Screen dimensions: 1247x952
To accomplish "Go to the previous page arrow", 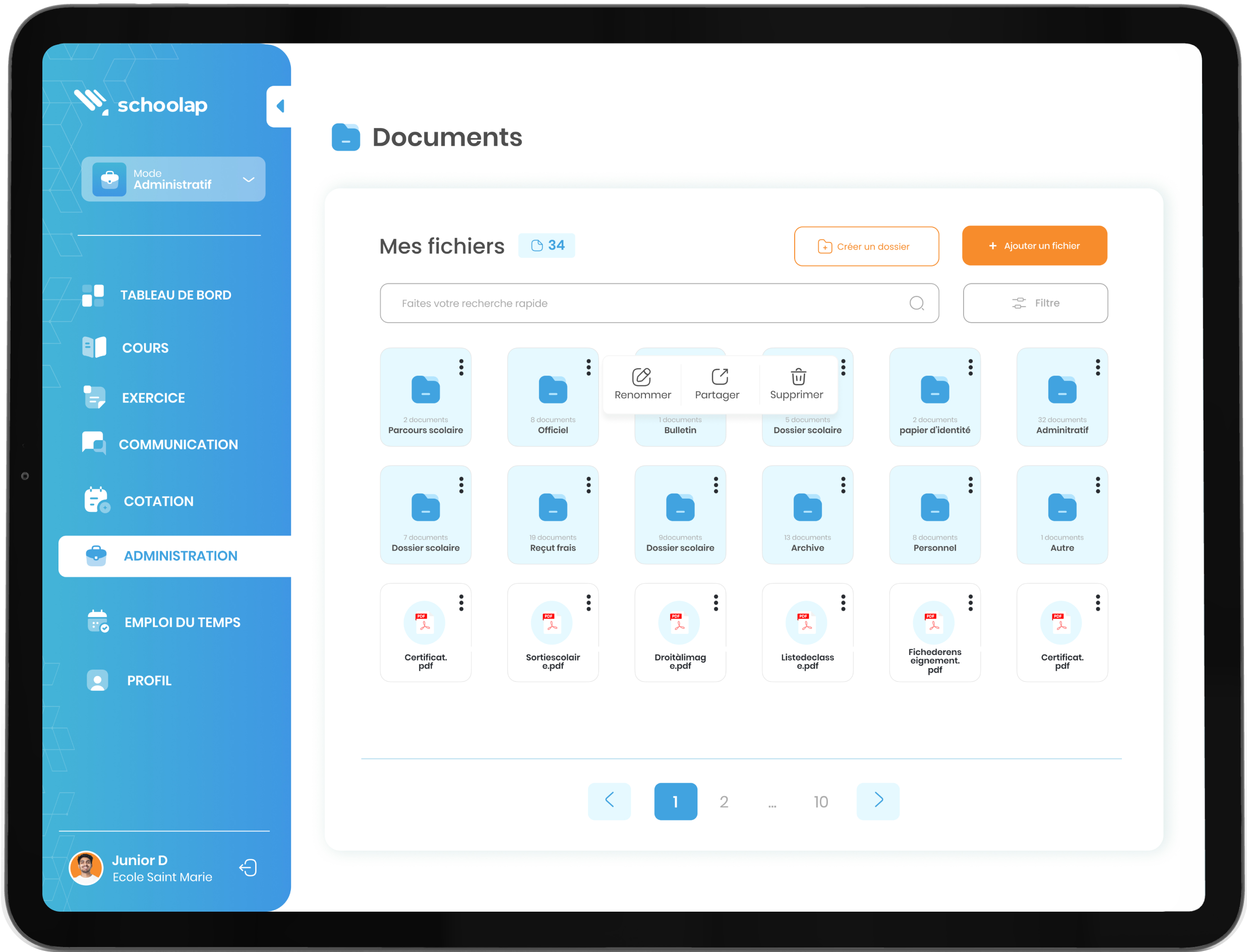I will click(x=609, y=801).
